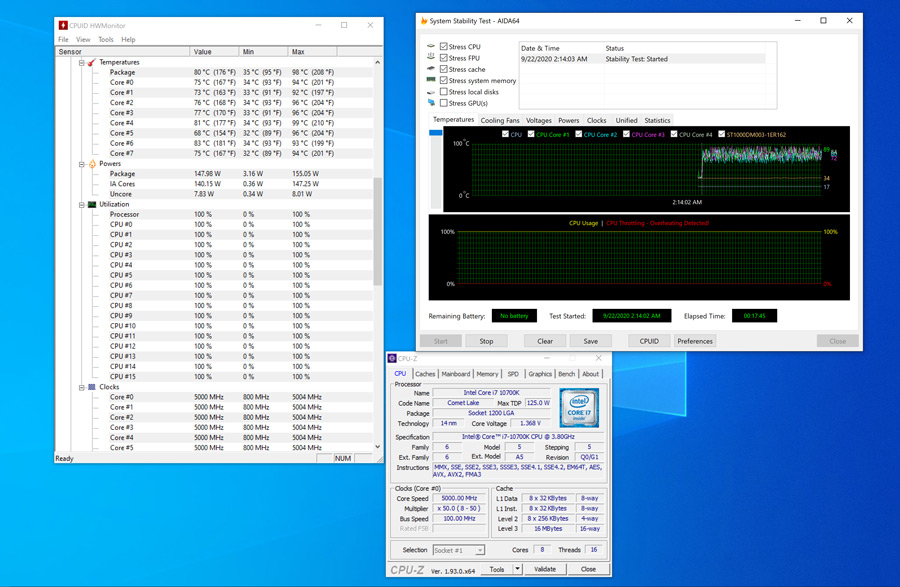Open the Bench tab in CPU-Z
The height and width of the screenshot is (587, 900).
tap(567, 374)
